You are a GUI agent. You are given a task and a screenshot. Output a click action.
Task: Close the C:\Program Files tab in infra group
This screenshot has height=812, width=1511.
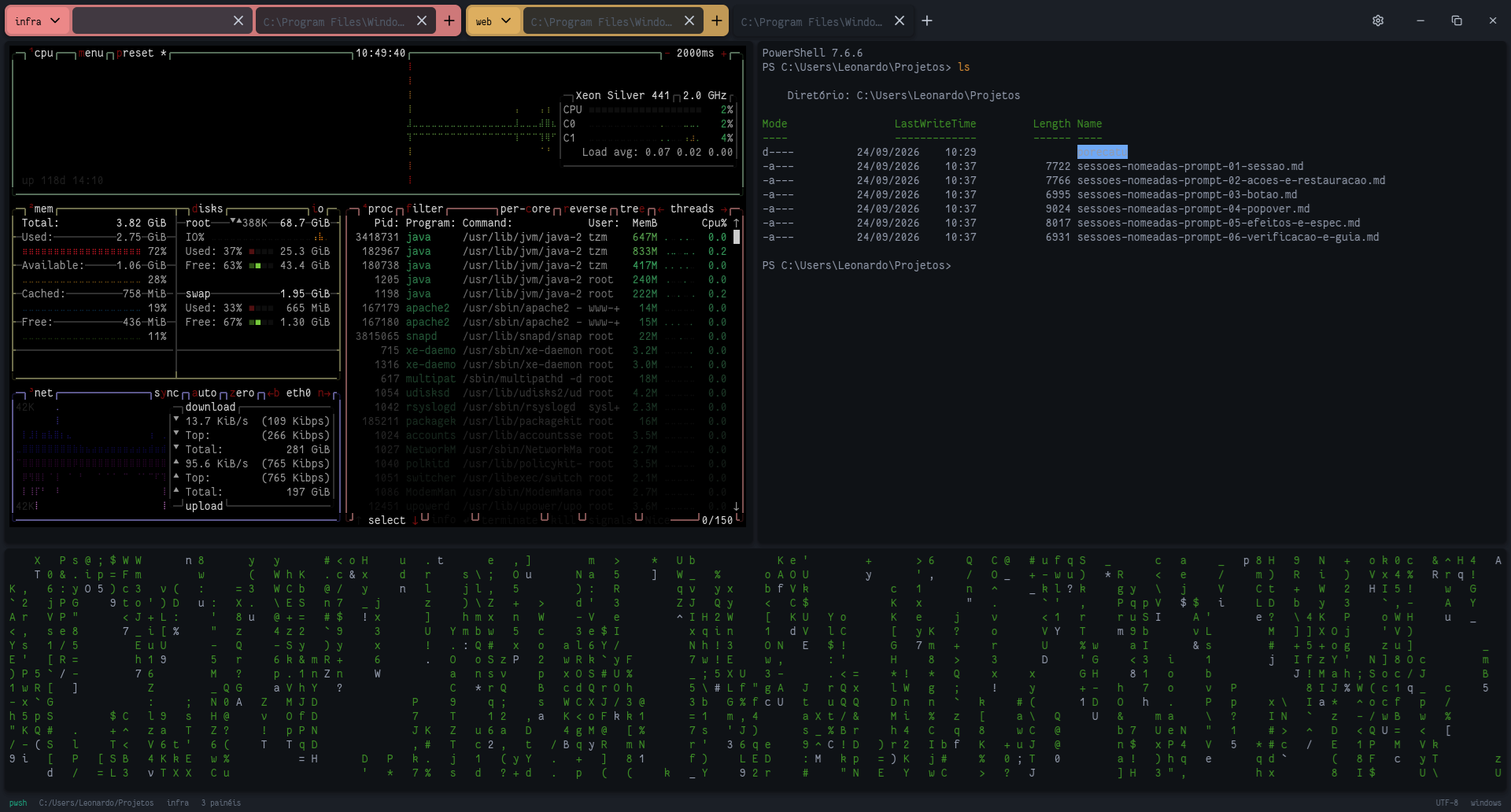(422, 21)
